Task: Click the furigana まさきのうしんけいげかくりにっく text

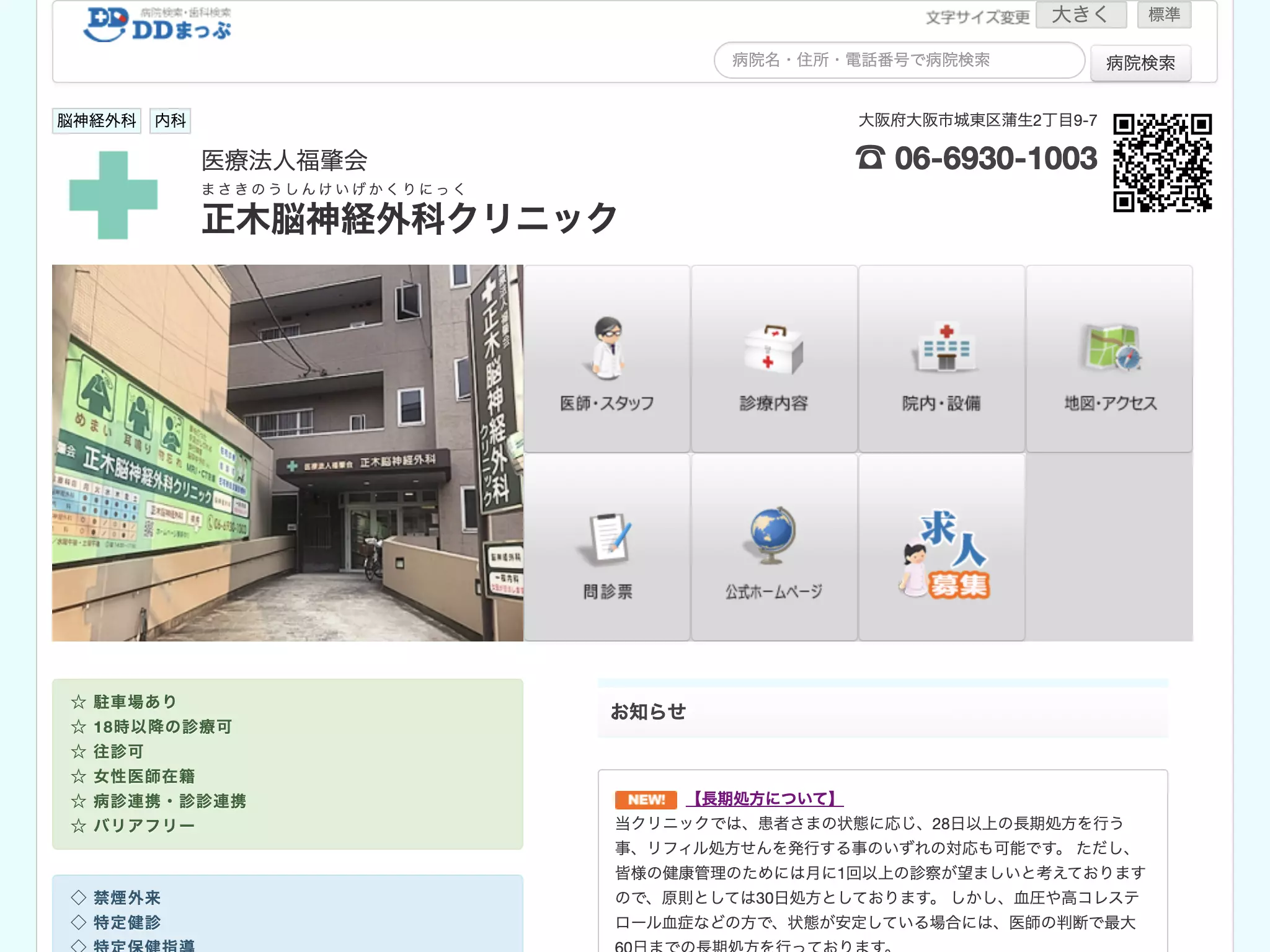Action: pyautogui.click(x=333, y=188)
